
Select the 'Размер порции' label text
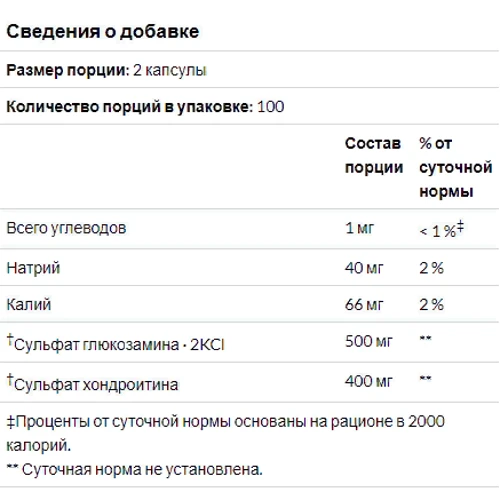[x=68, y=70]
